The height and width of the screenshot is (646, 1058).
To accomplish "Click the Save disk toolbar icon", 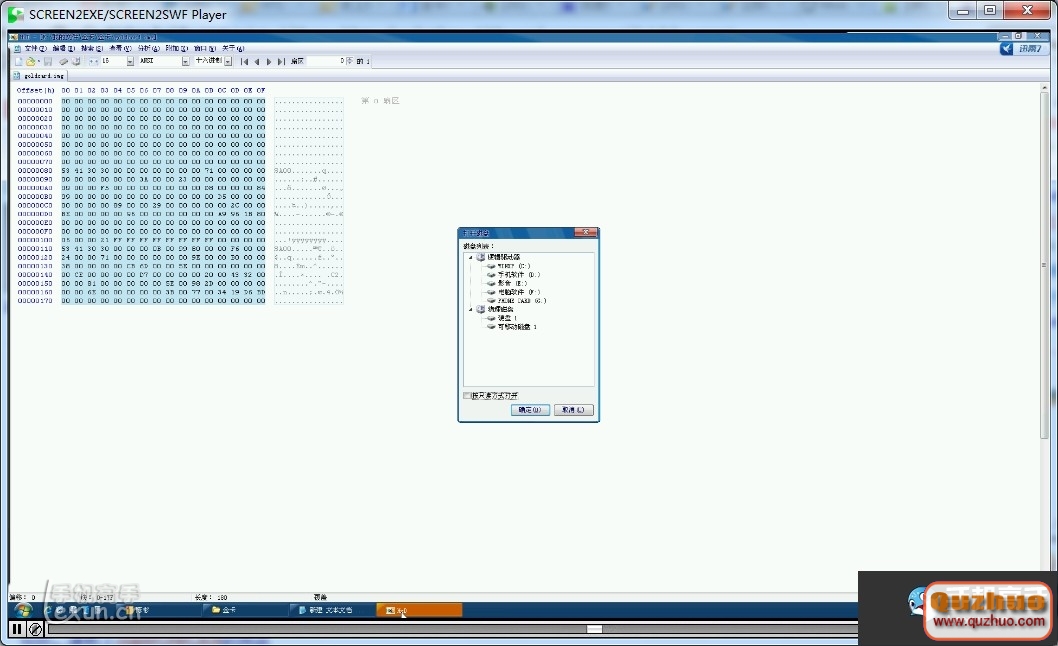I will [x=48, y=61].
